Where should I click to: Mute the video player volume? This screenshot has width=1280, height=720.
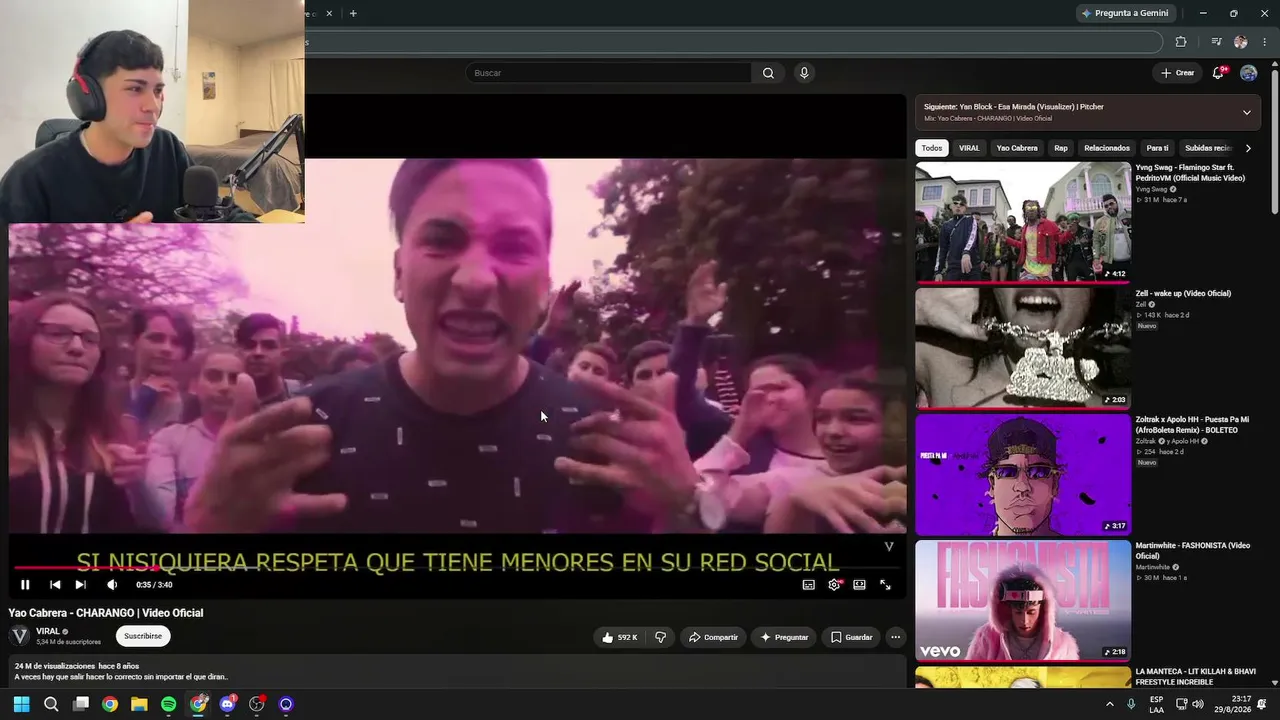[x=112, y=585]
